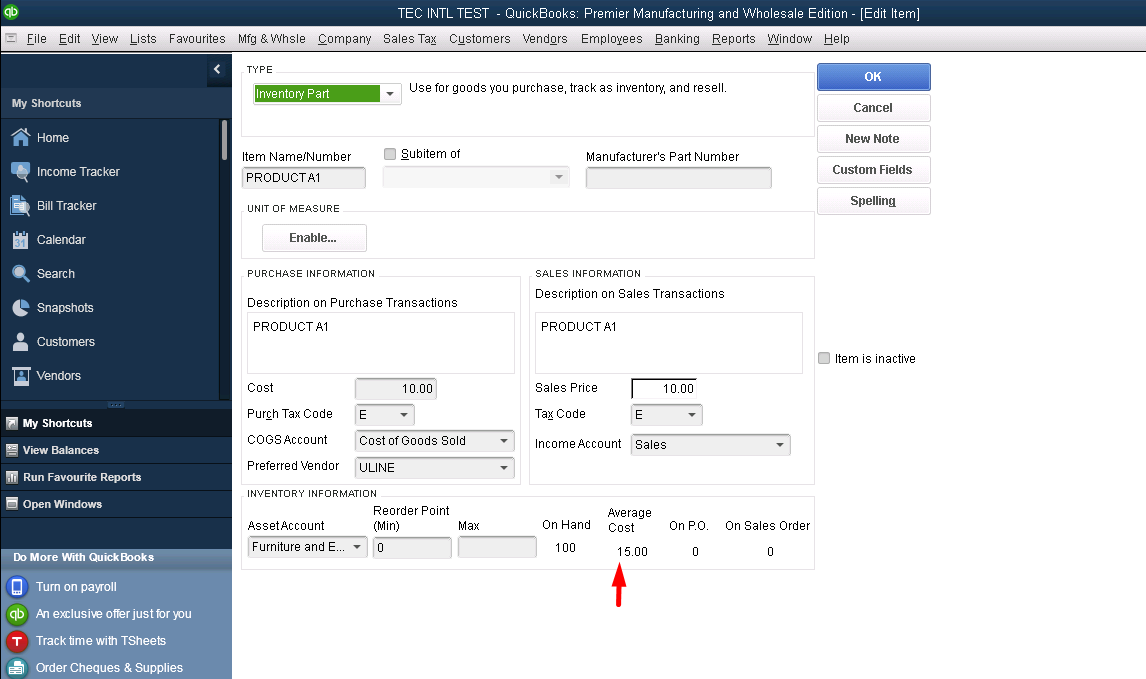
Task: Expand the Preferred Vendor ULINE dropdown
Action: pos(504,468)
